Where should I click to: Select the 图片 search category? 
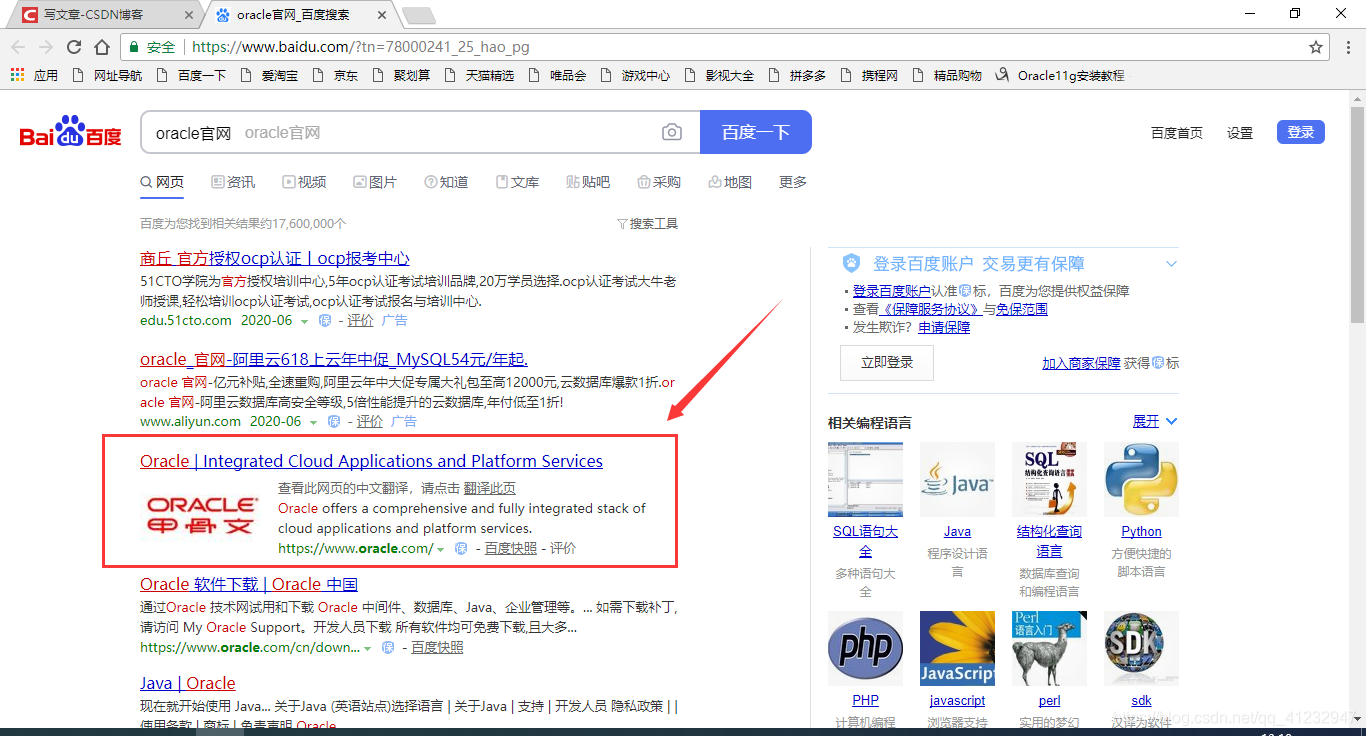click(x=375, y=182)
